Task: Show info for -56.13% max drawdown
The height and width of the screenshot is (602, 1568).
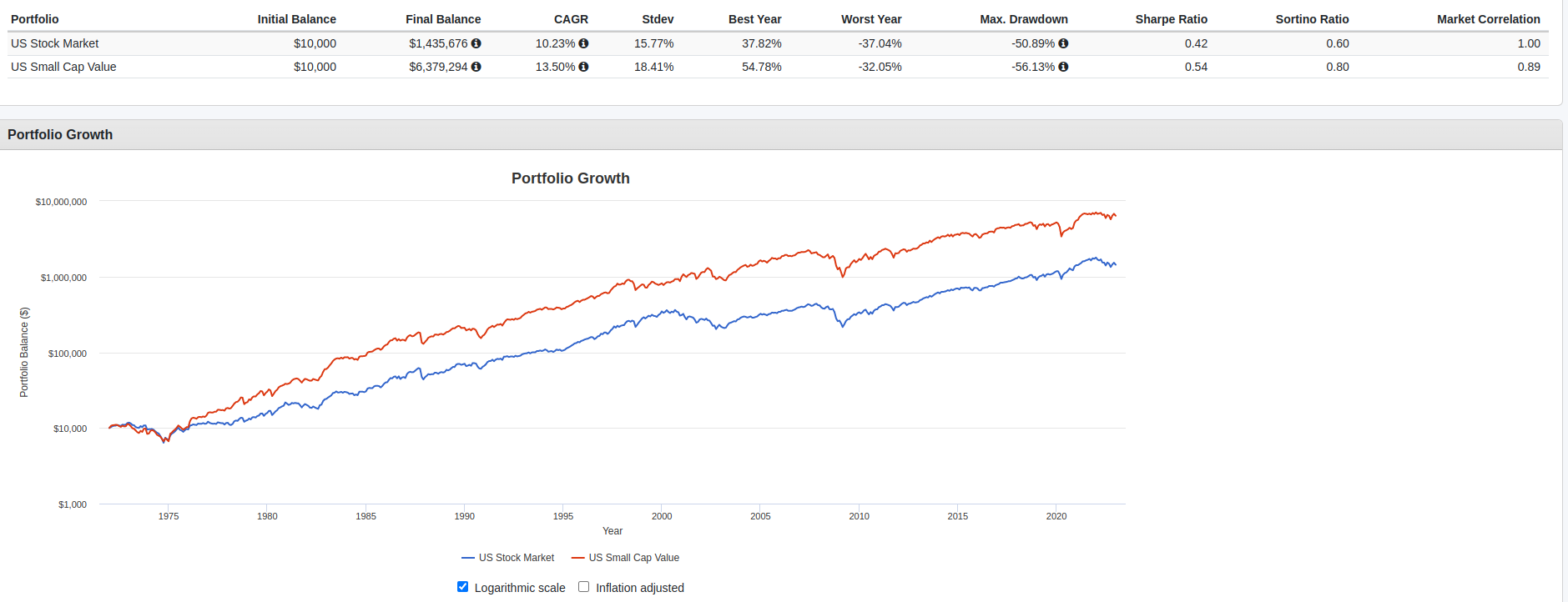Action: 1063,67
